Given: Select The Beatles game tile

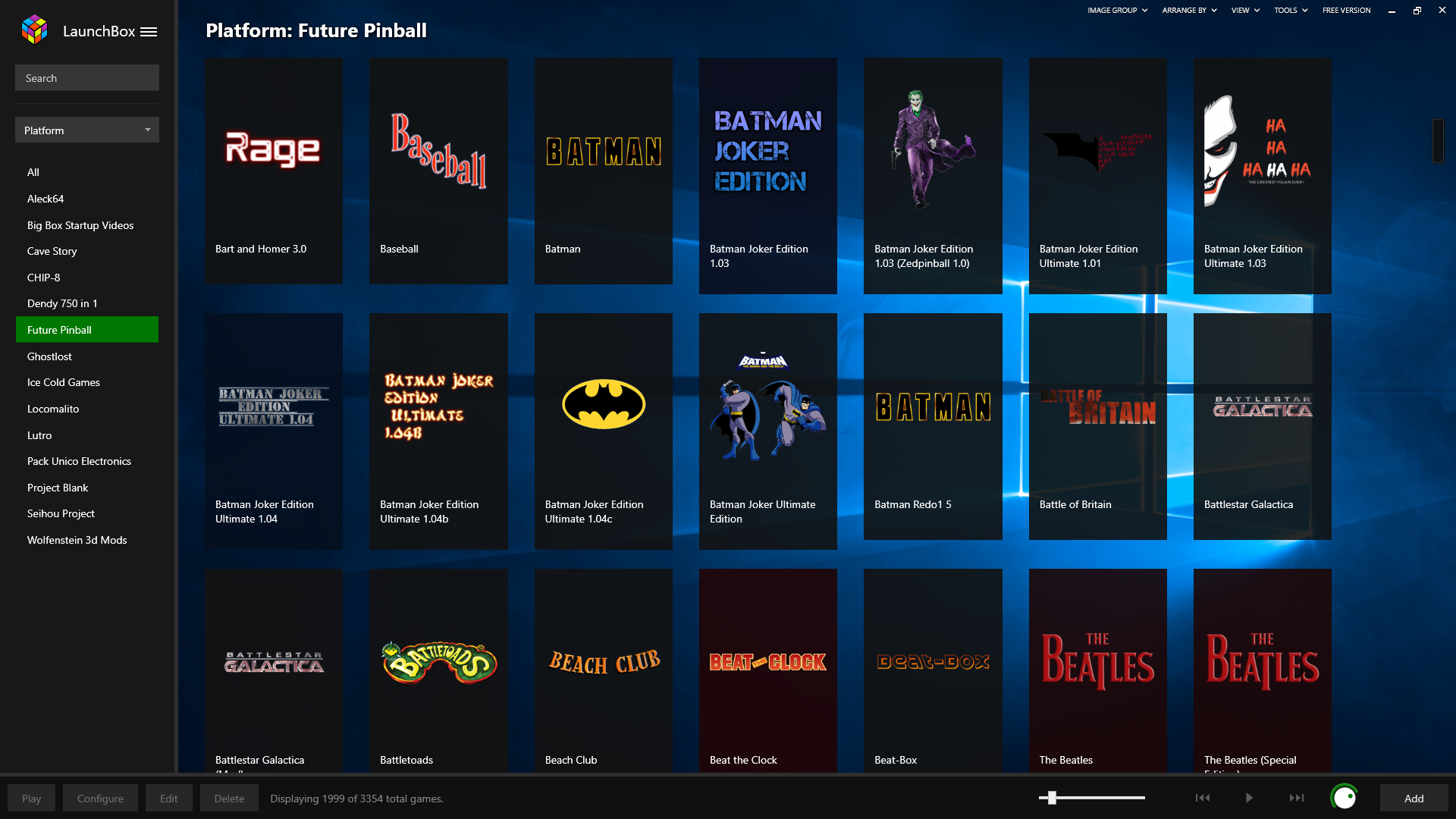Looking at the screenshot, I should [x=1097, y=671].
